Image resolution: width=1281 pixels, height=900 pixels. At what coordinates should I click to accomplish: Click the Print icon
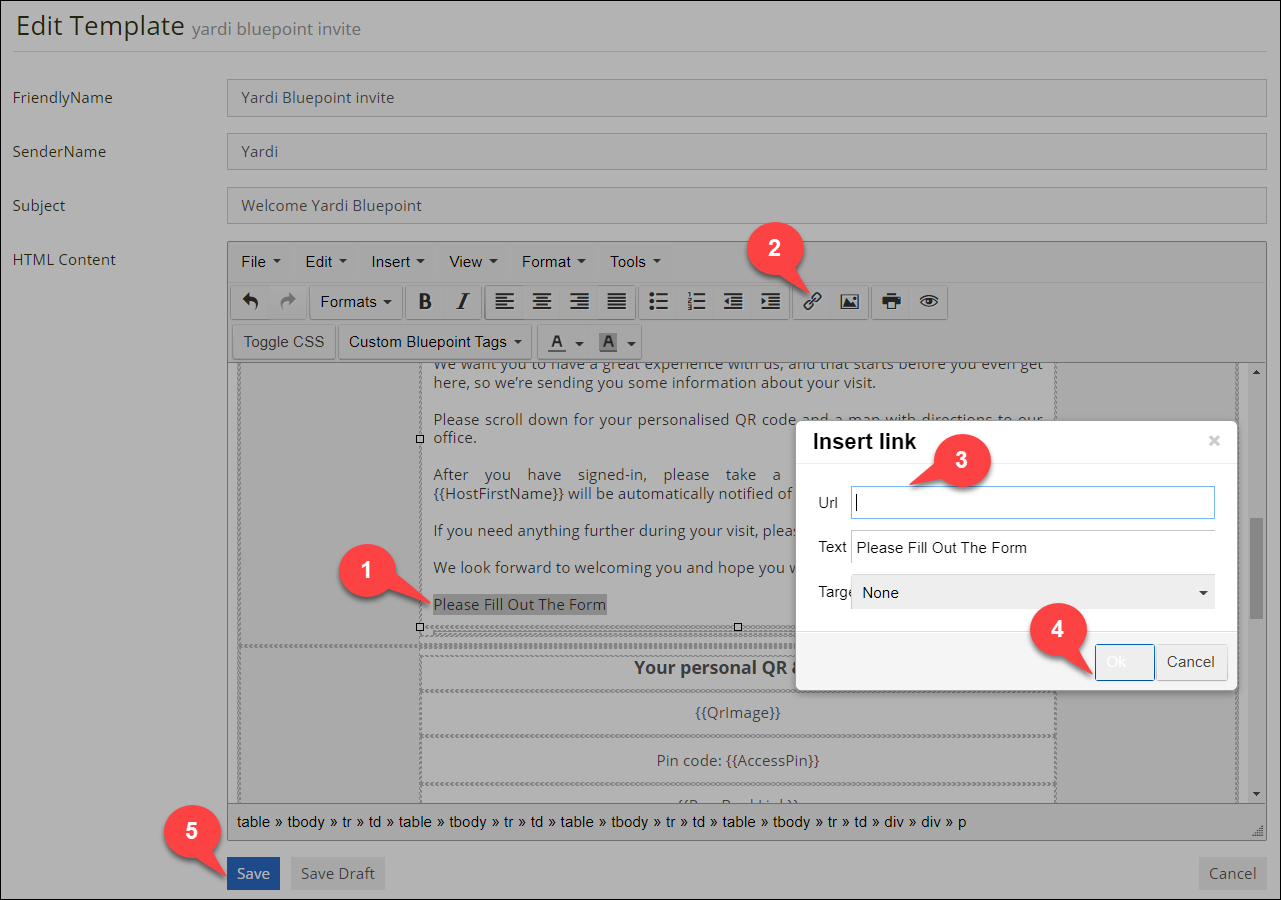891,301
